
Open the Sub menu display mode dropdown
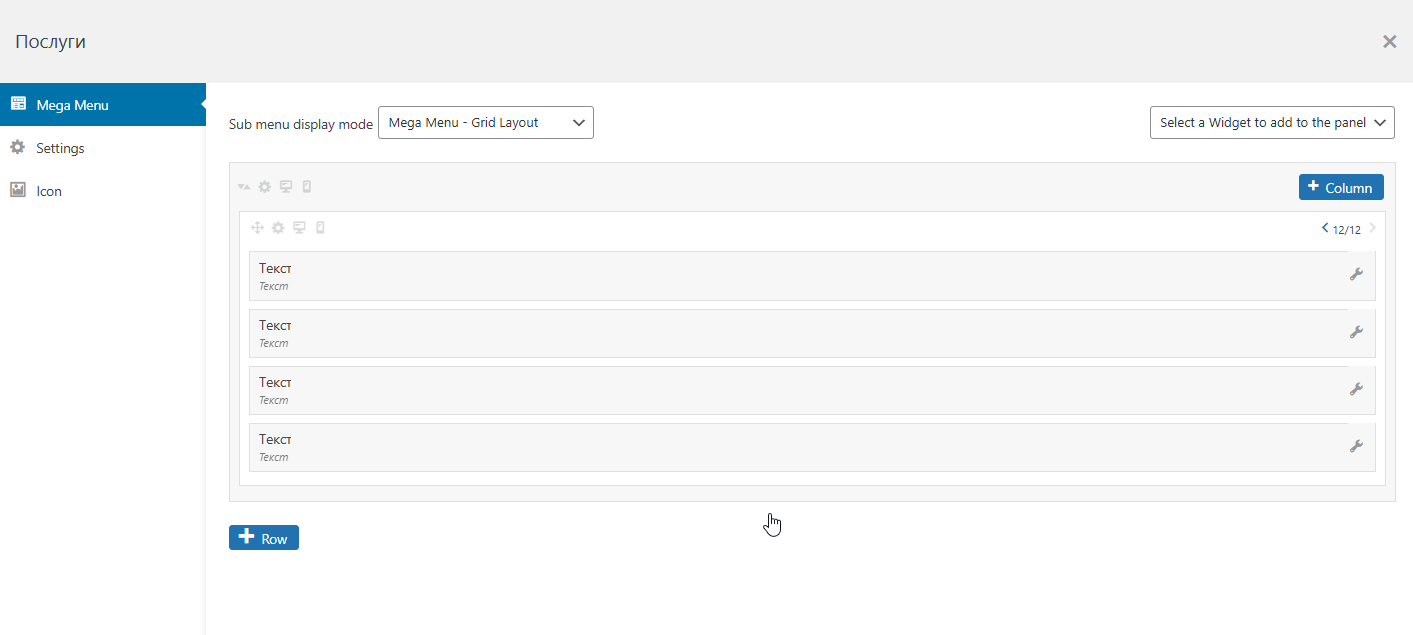(486, 123)
